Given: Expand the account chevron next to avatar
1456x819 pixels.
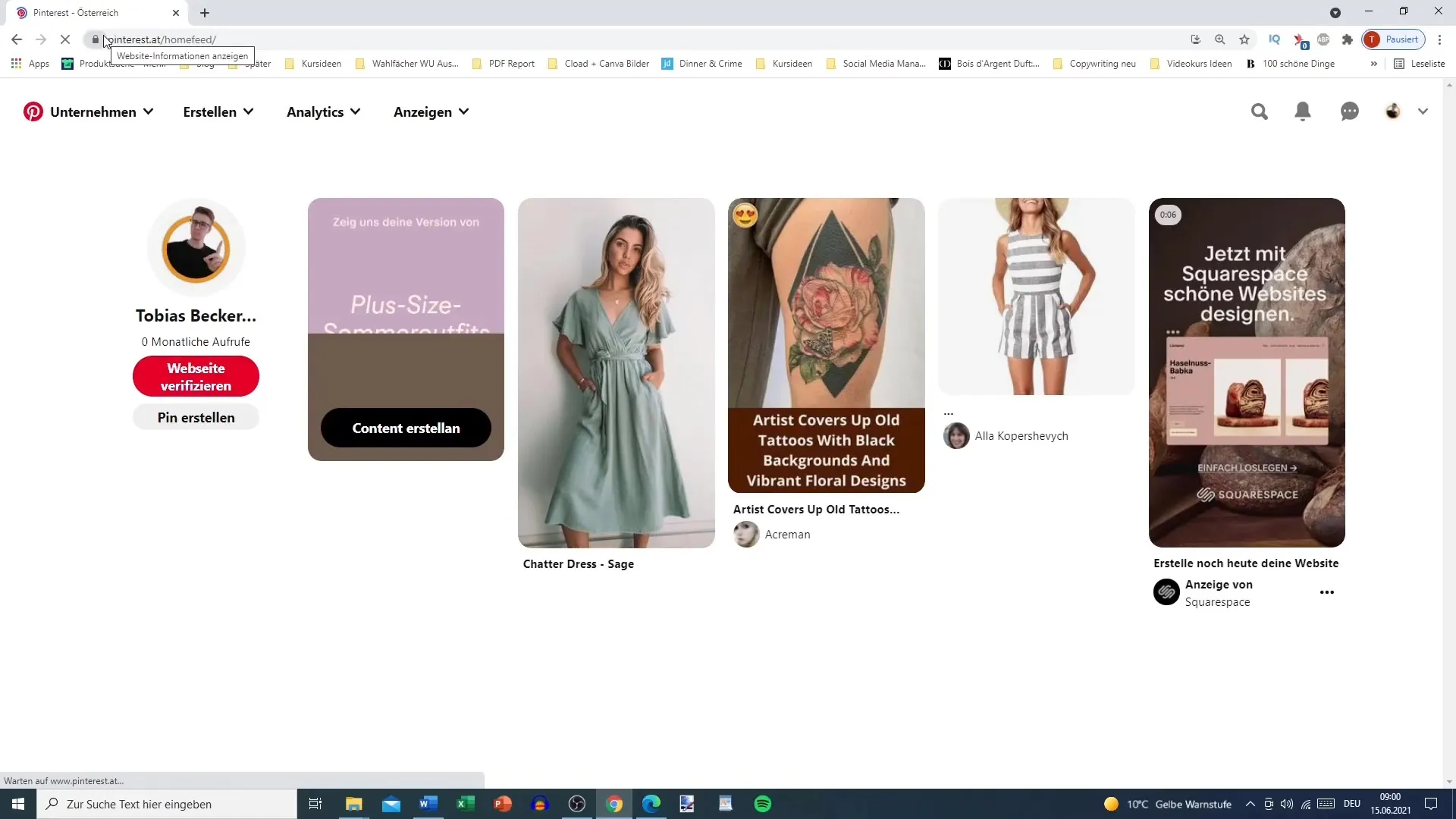Looking at the screenshot, I should point(1423,111).
